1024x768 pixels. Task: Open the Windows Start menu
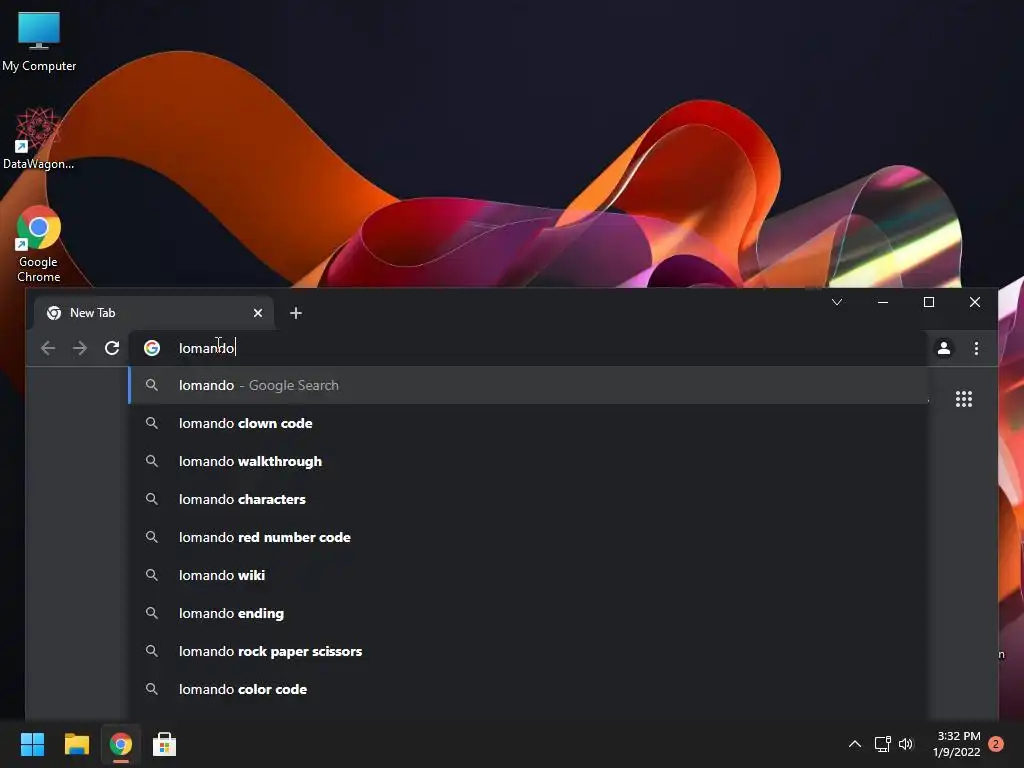tap(32, 744)
